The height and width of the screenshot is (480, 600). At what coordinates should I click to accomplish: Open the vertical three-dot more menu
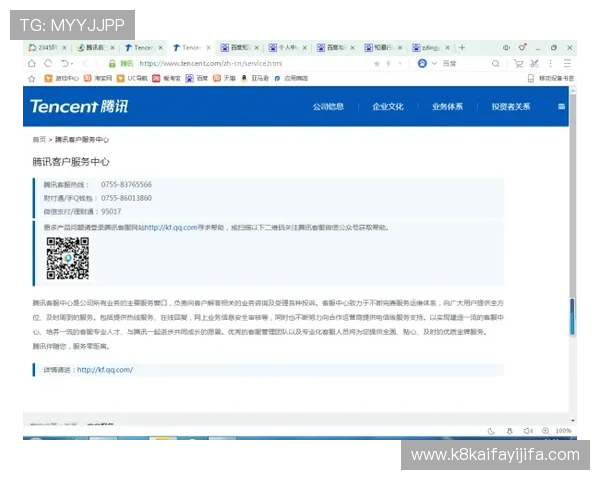pos(551,64)
